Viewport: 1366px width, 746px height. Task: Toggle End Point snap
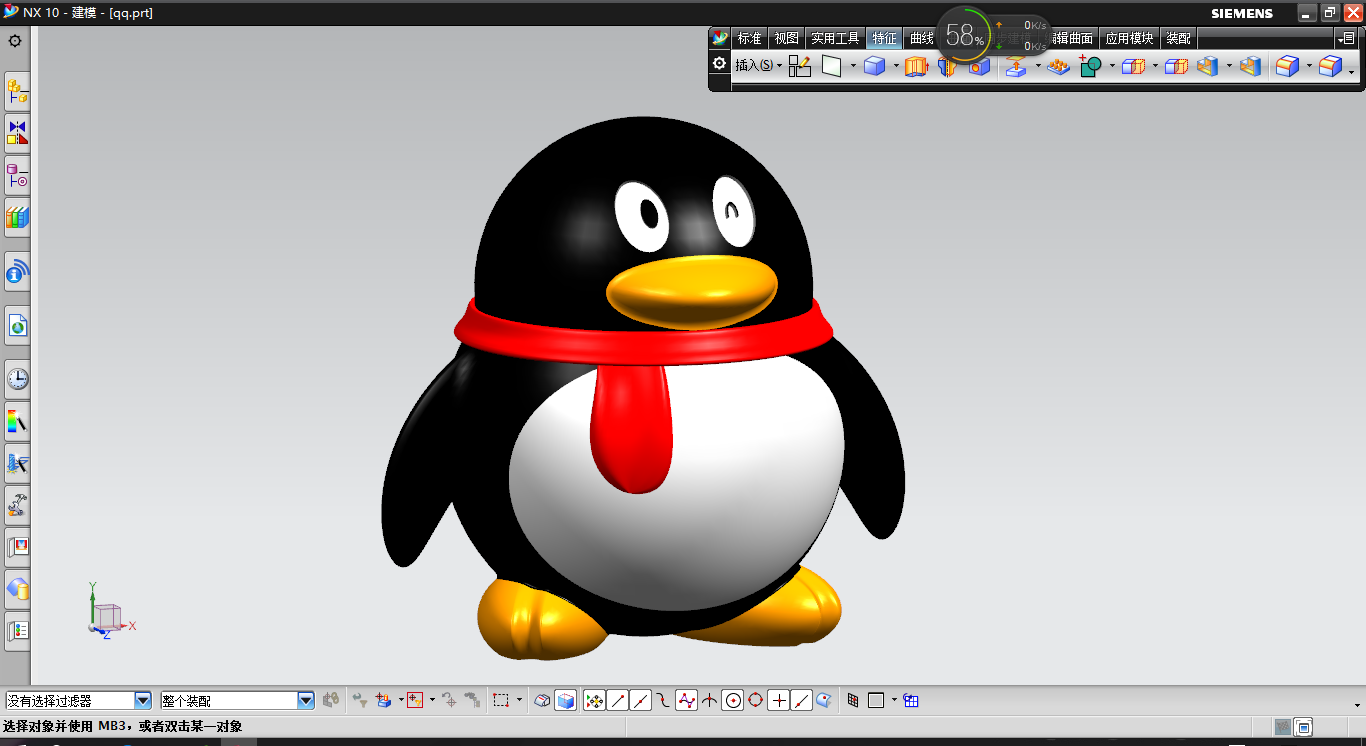pos(618,701)
